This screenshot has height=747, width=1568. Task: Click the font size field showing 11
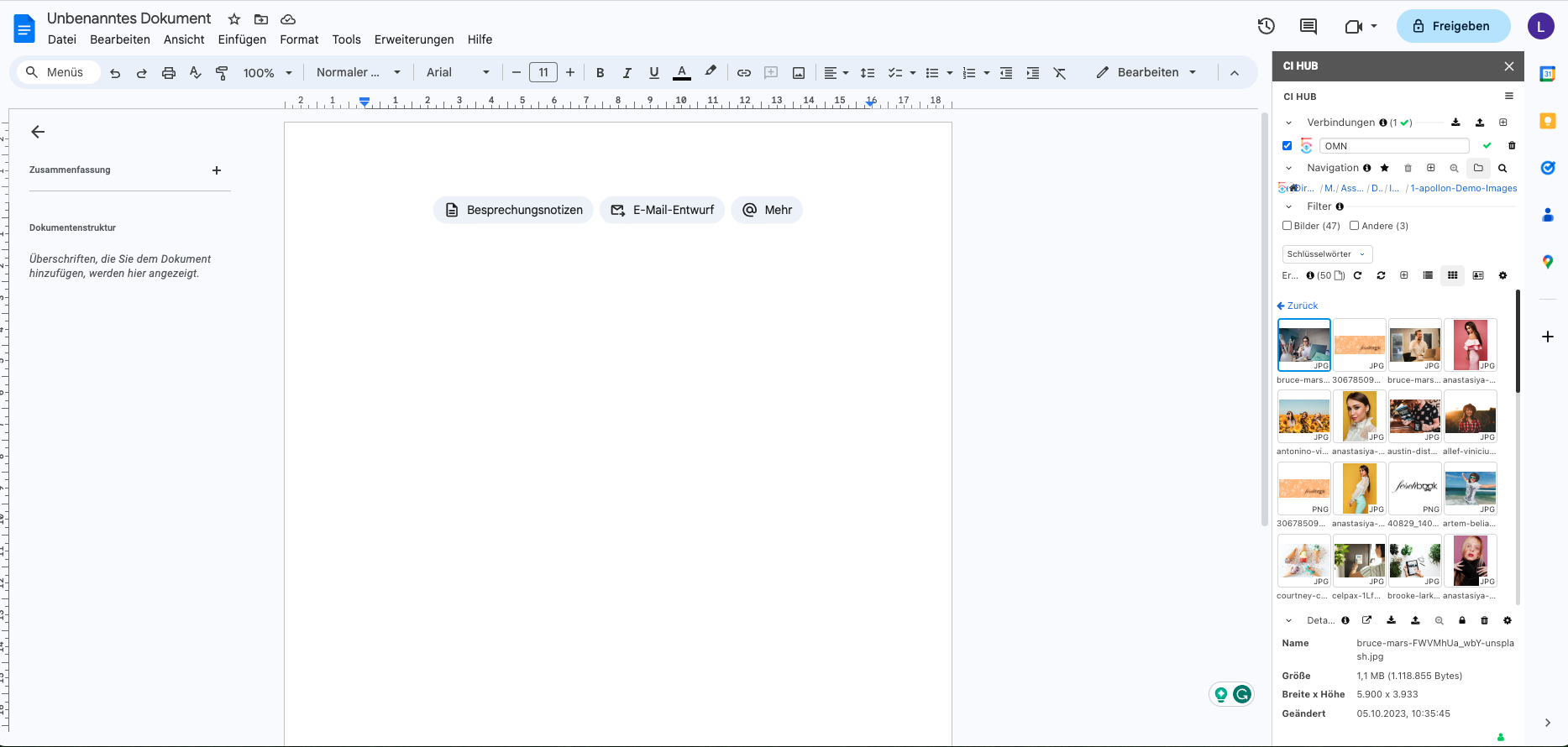(543, 73)
